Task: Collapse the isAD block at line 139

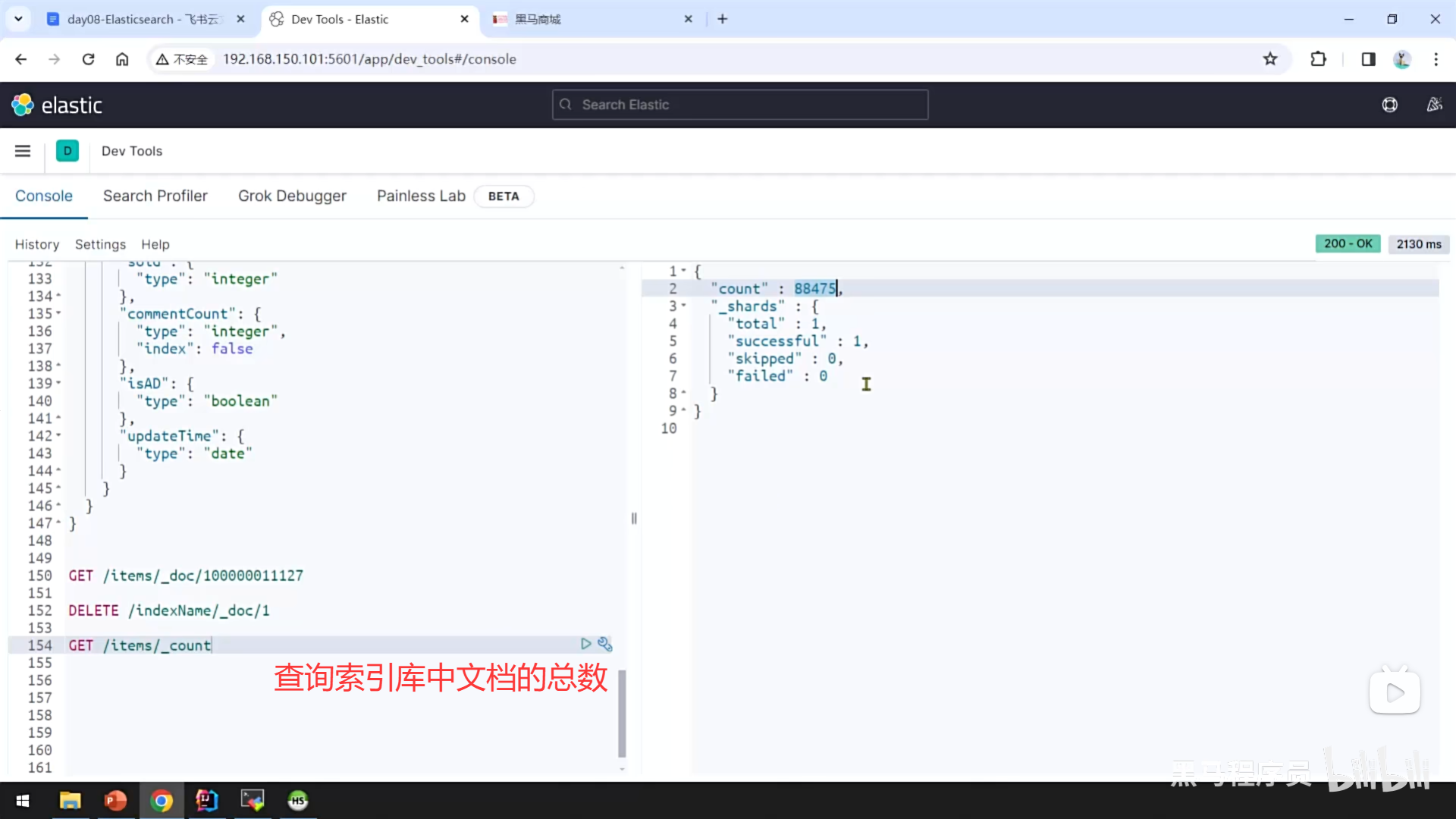Action: pyautogui.click(x=58, y=384)
